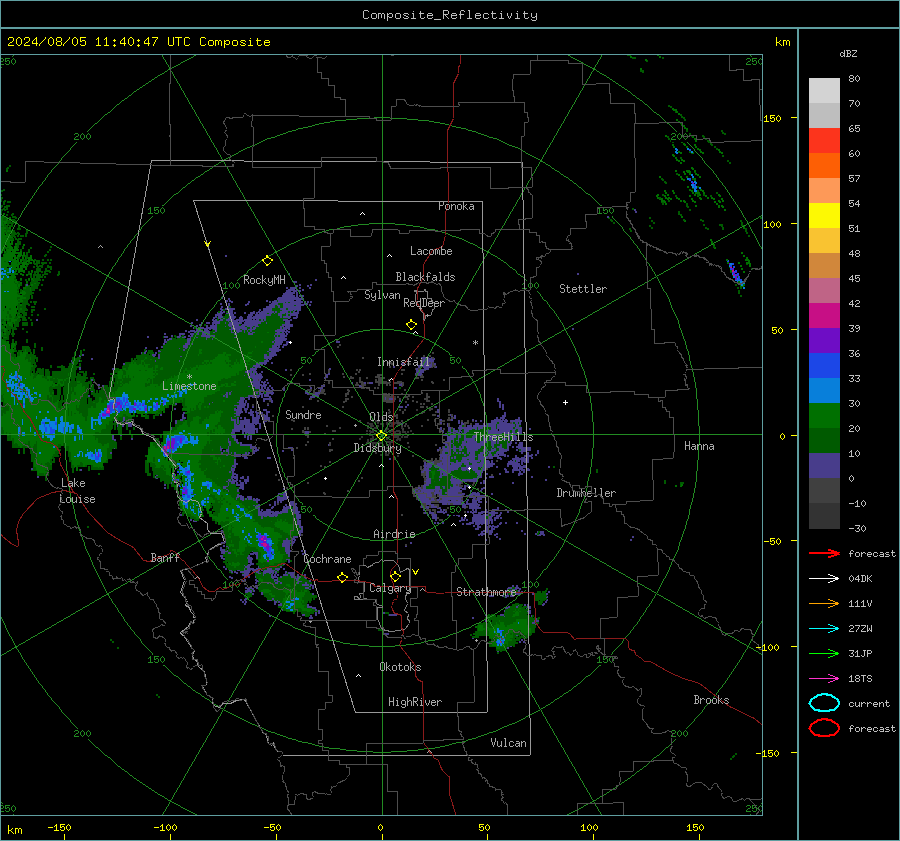Screen dimensions: 900x841
Task: Pick the bright yellow dBZ legend swatch
Action: 824,216
